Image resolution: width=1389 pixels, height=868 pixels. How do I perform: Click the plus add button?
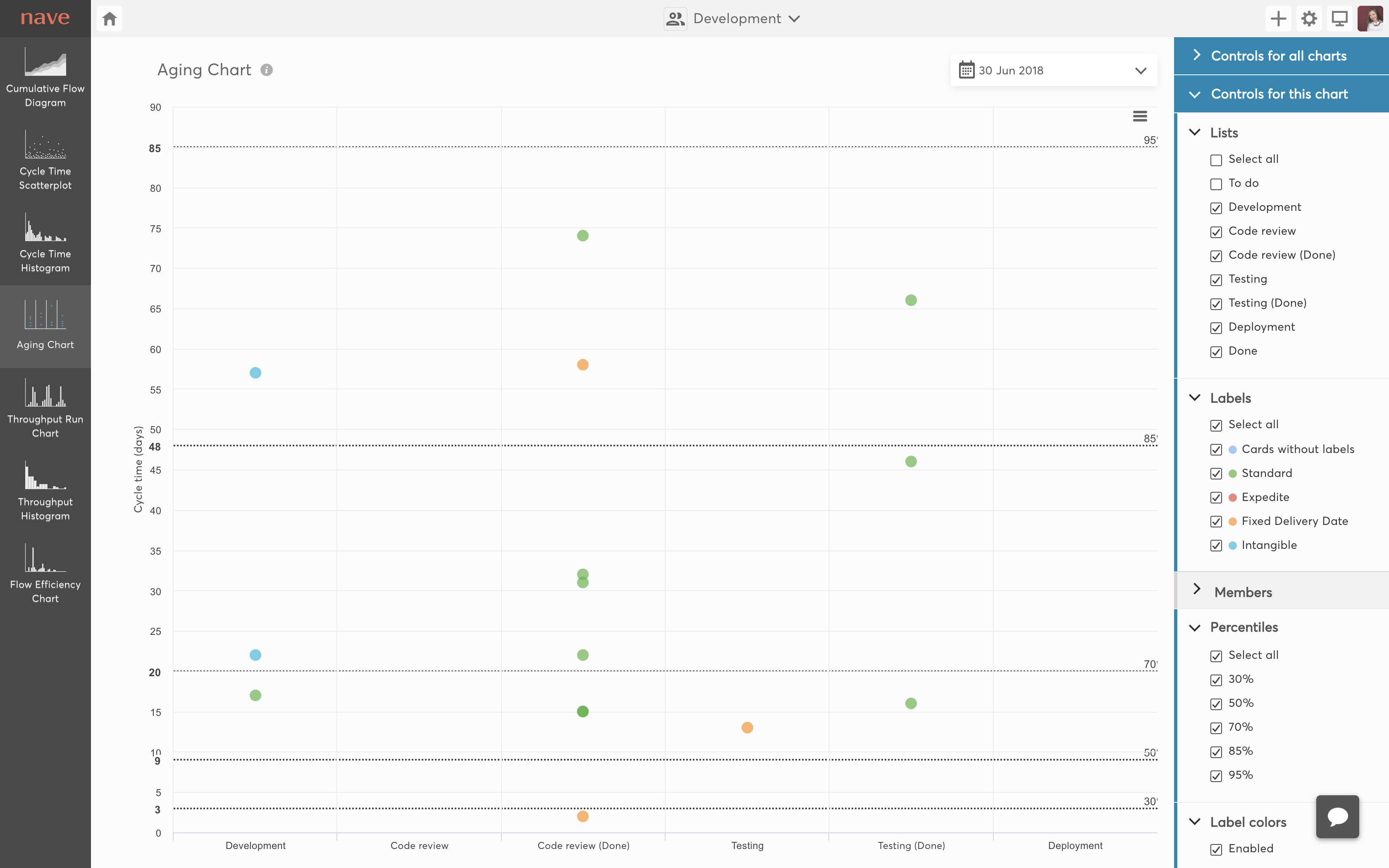(1278, 18)
